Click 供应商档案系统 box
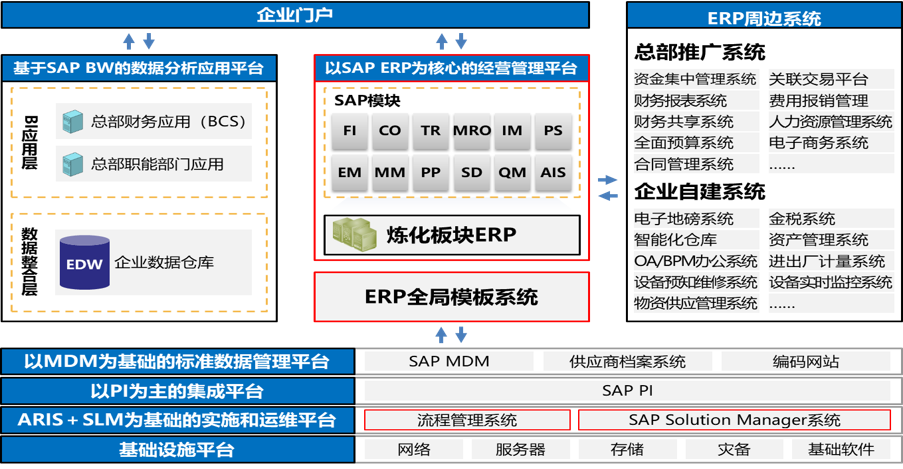This screenshot has height=469, width=903. pyautogui.click(x=628, y=361)
